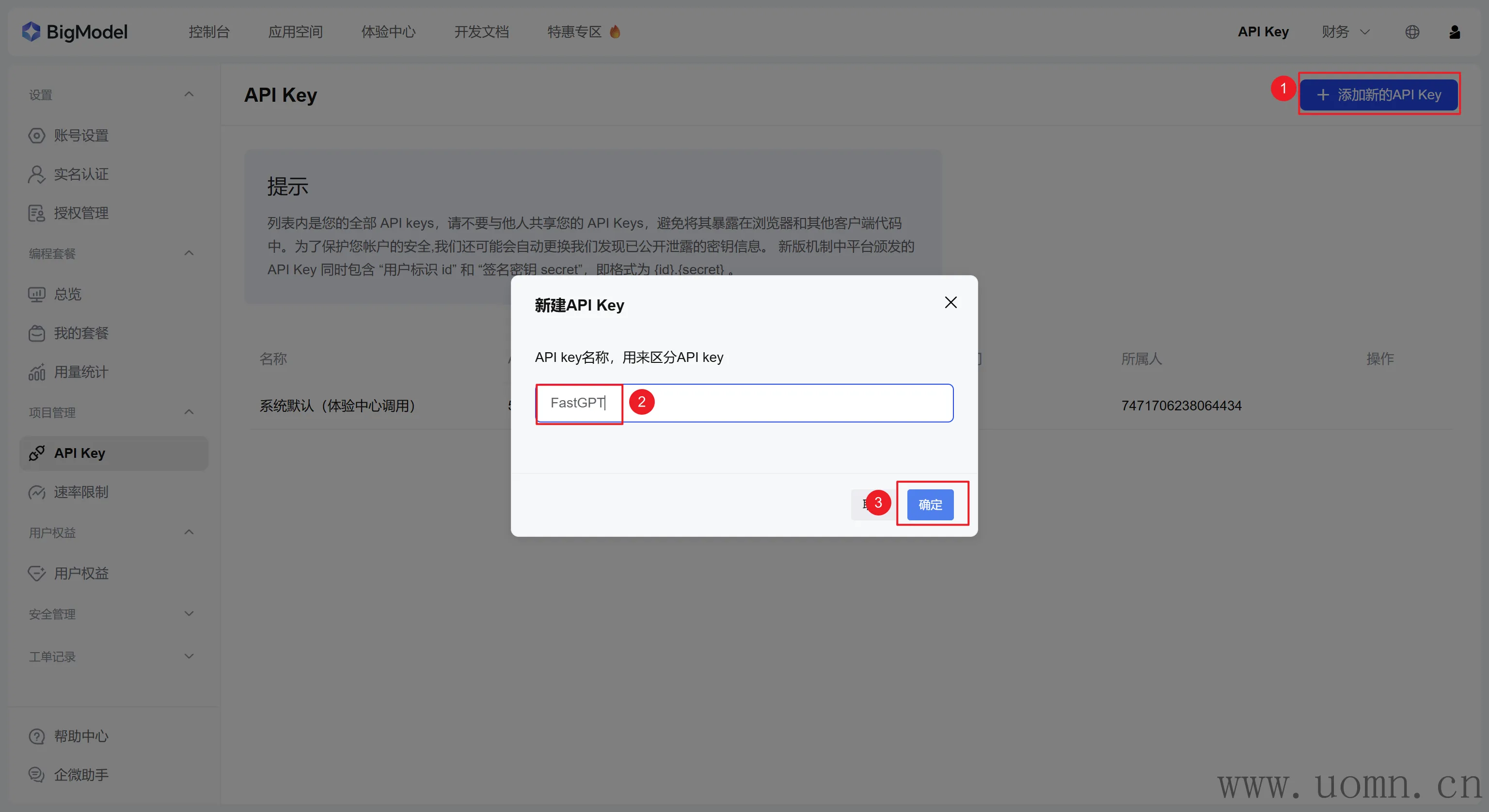This screenshot has height=812, width=1489.
Task: Go to 控制台 in top navigation
Action: tap(209, 32)
